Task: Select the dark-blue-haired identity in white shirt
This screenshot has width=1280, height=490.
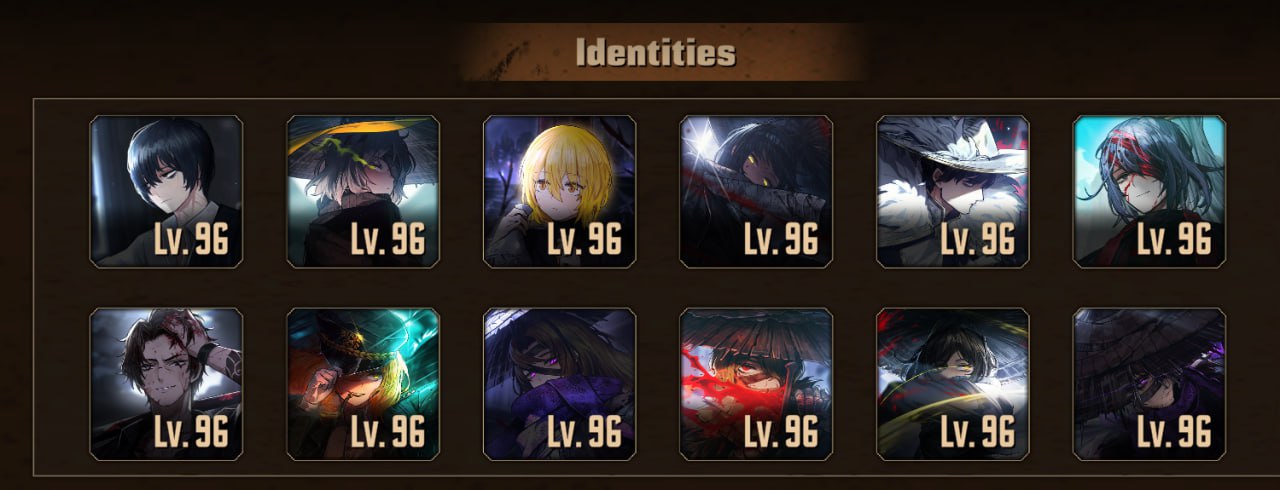Action: [x=166, y=192]
